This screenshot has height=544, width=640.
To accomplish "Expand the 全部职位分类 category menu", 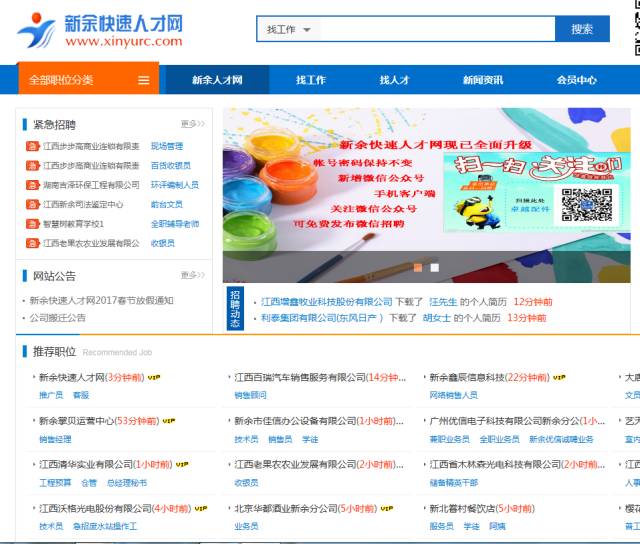I will 88,79.
